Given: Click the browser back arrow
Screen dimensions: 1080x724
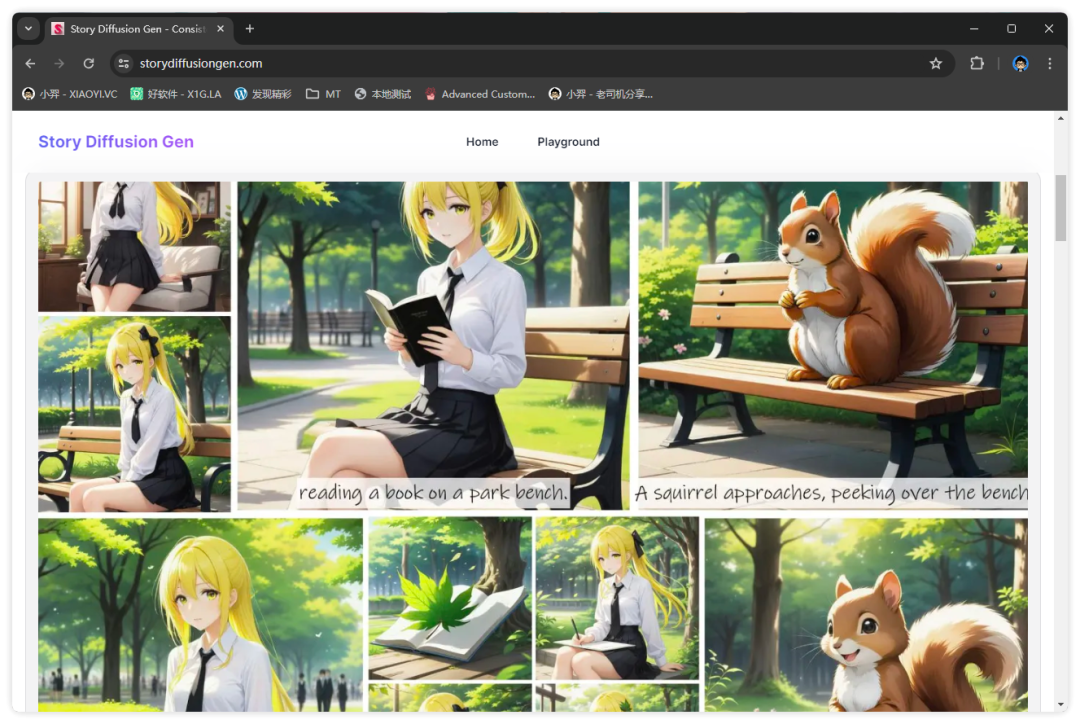Looking at the screenshot, I should point(30,63).
